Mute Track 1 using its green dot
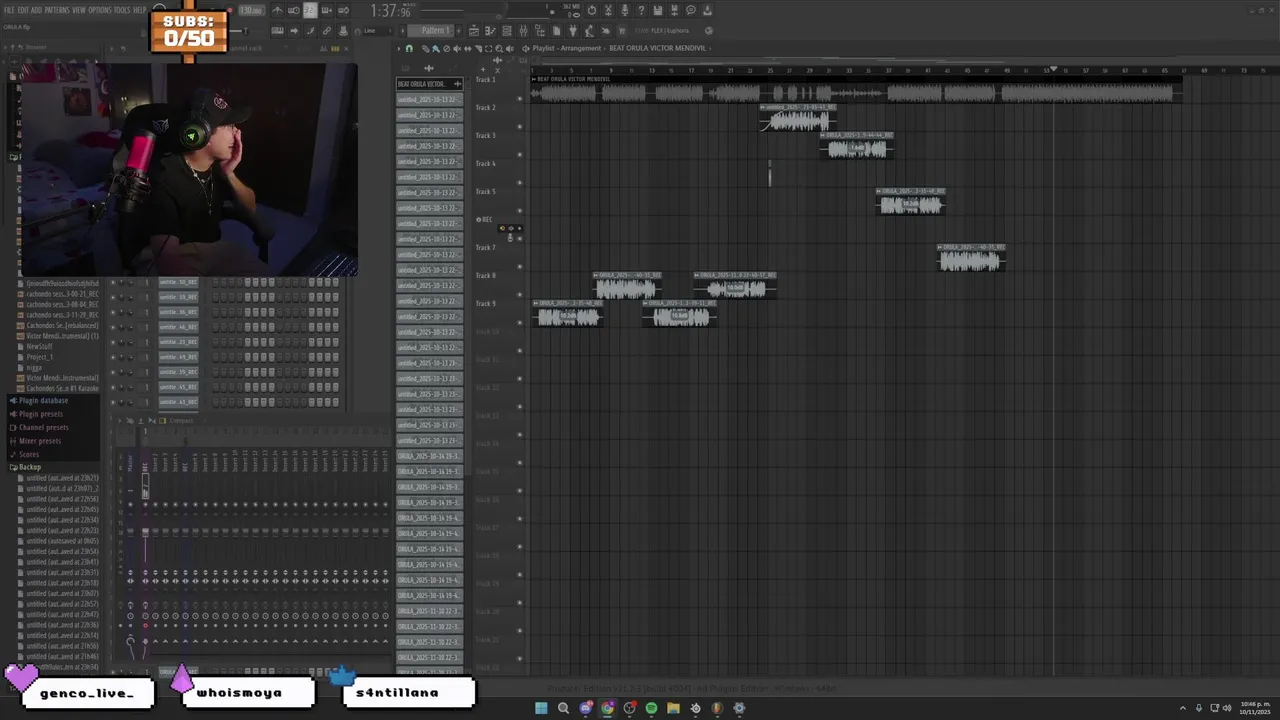Screen dimensions: 1280x720 point(519,99)
